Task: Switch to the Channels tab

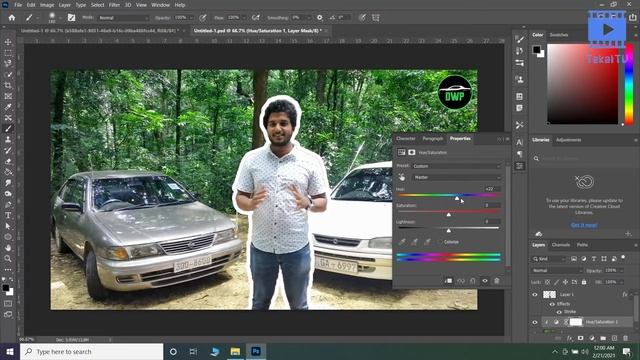Action: tap(560, 245)
